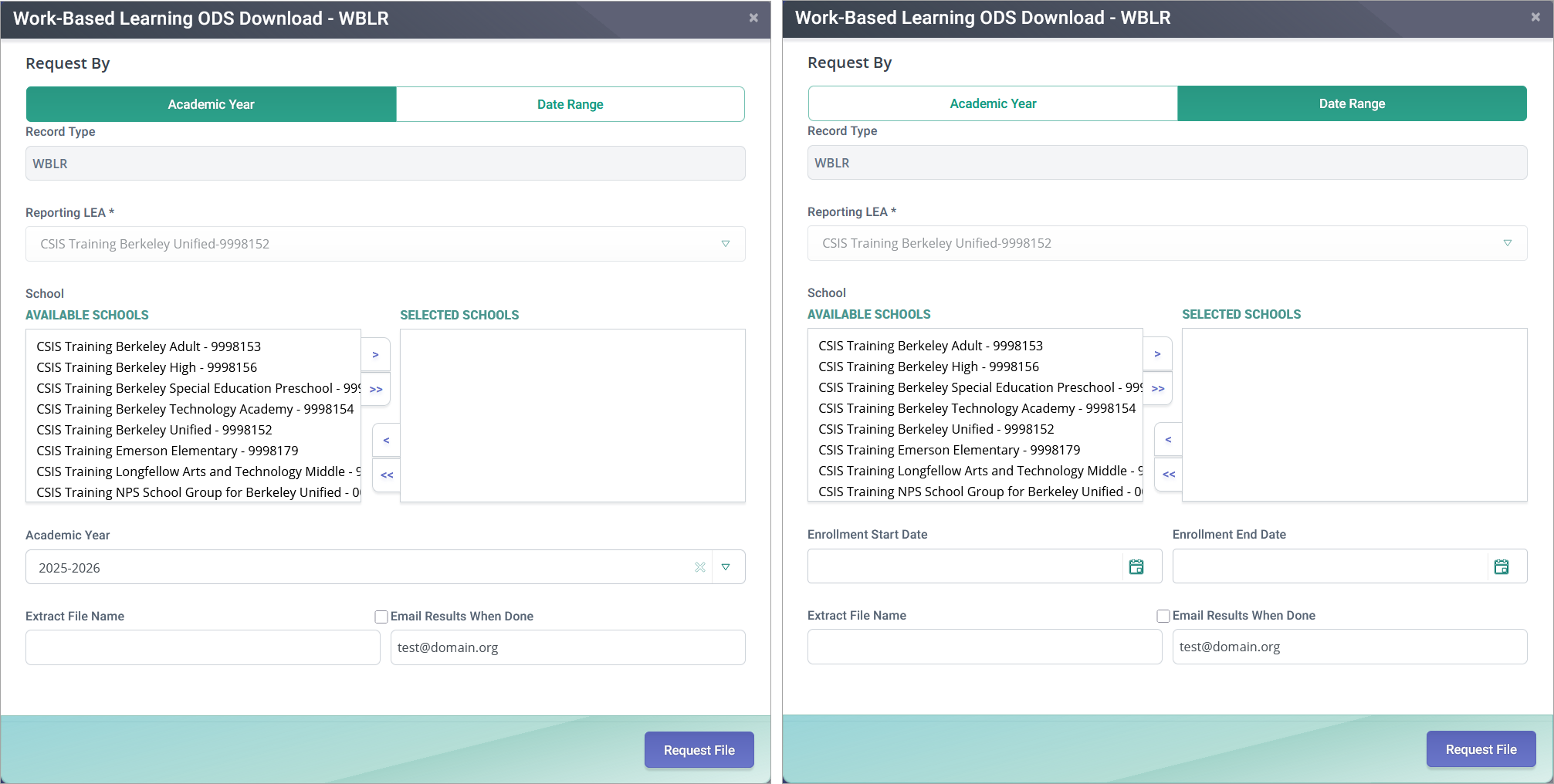Check Email Results When Done on right dialog
Screen dimensions: 1554x784
[x=1163, y=615]
